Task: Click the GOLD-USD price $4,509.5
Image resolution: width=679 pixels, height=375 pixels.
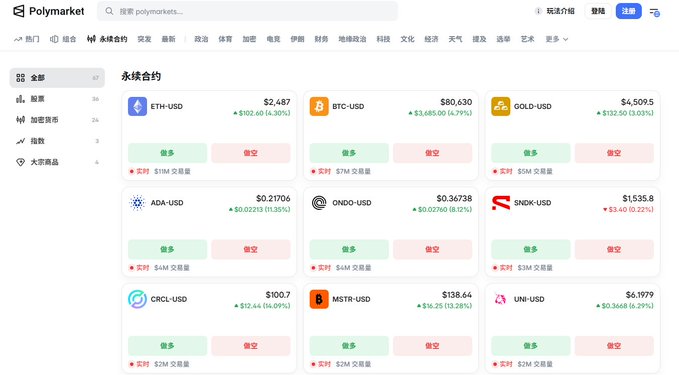Action: coord(637,102)
